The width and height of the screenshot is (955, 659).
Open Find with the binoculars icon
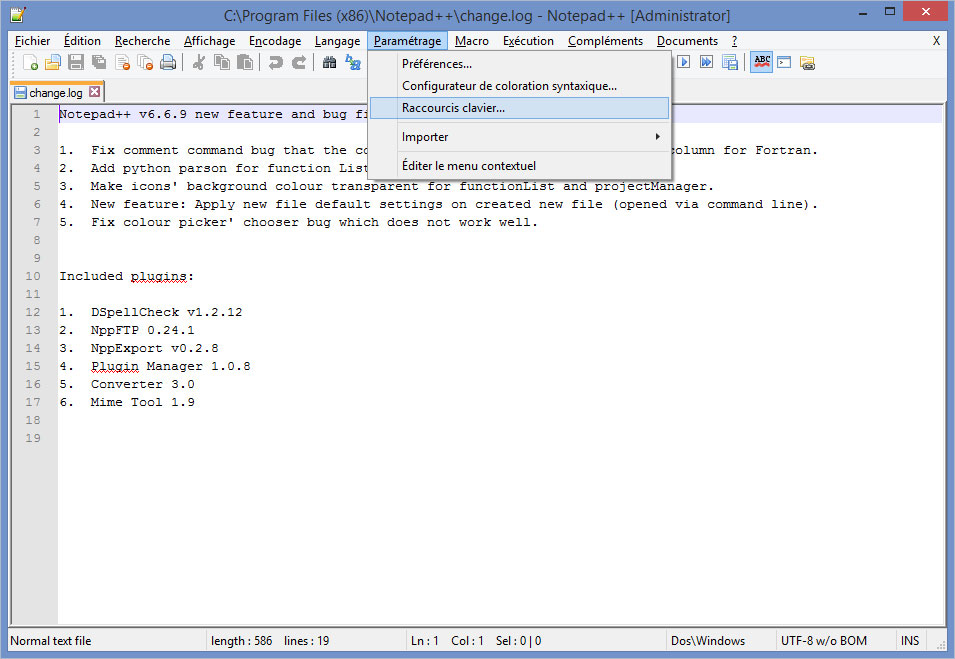(x=329, y=63)
